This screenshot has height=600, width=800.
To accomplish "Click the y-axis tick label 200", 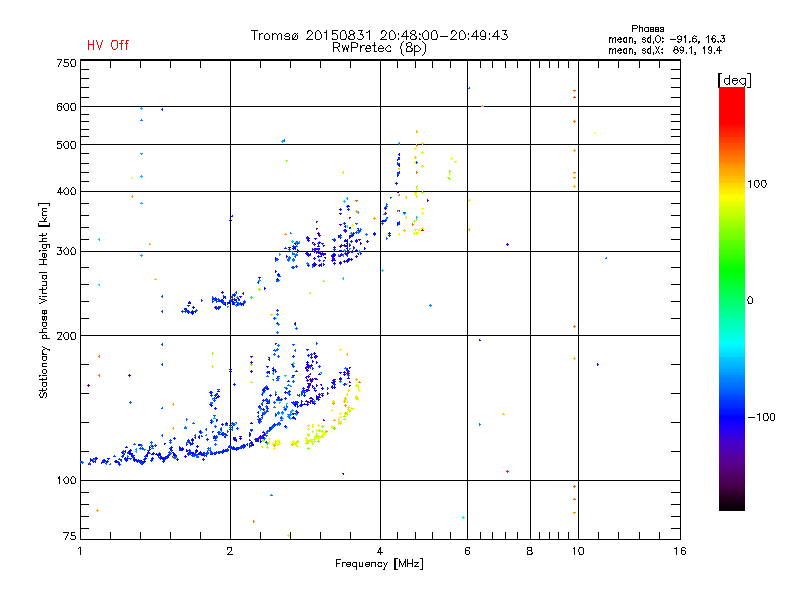I will pyautogui.click(x=66, y=336).
